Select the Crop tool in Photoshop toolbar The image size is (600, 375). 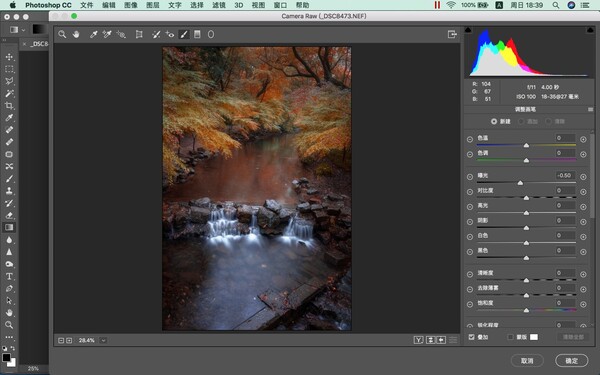click(9, 106)
